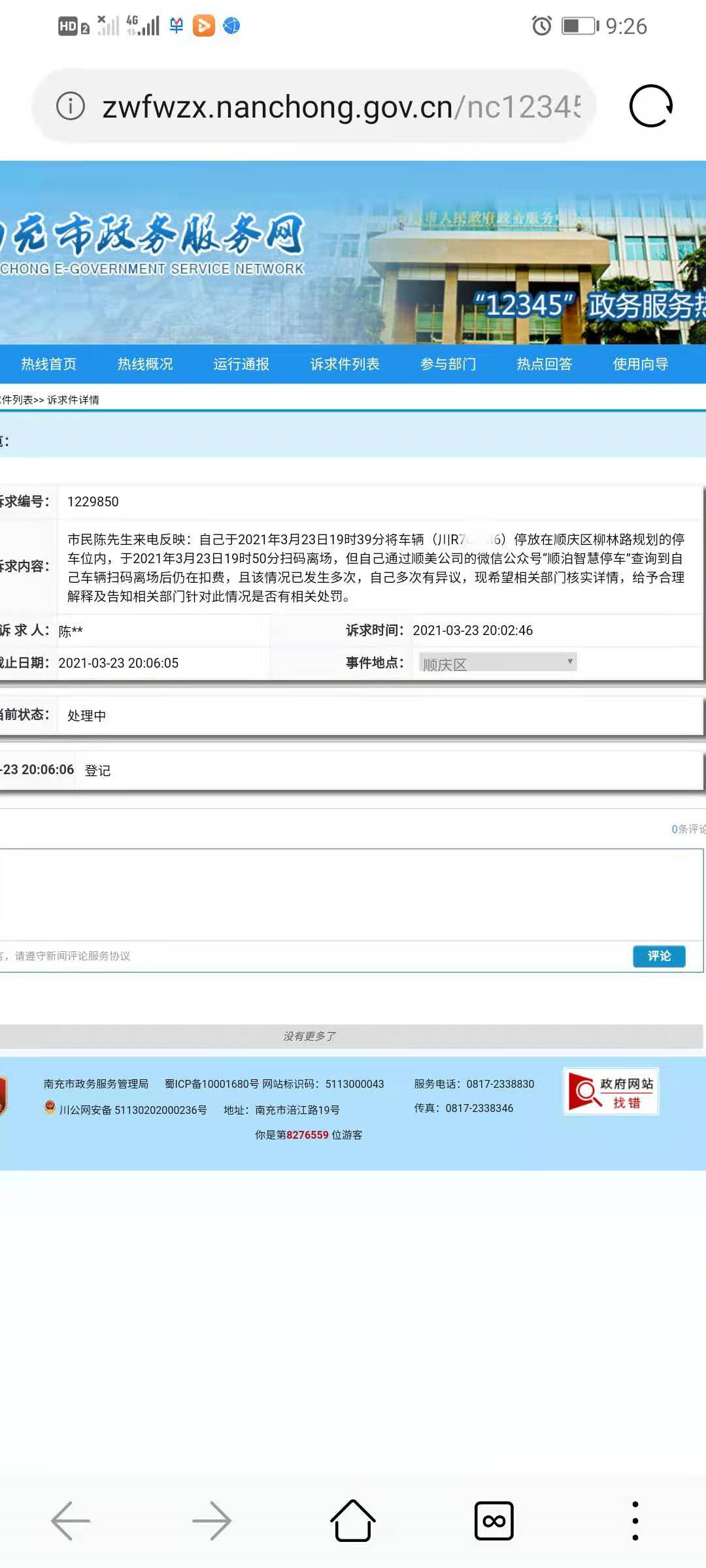Open 诉求件列表 navigation item

345,364
